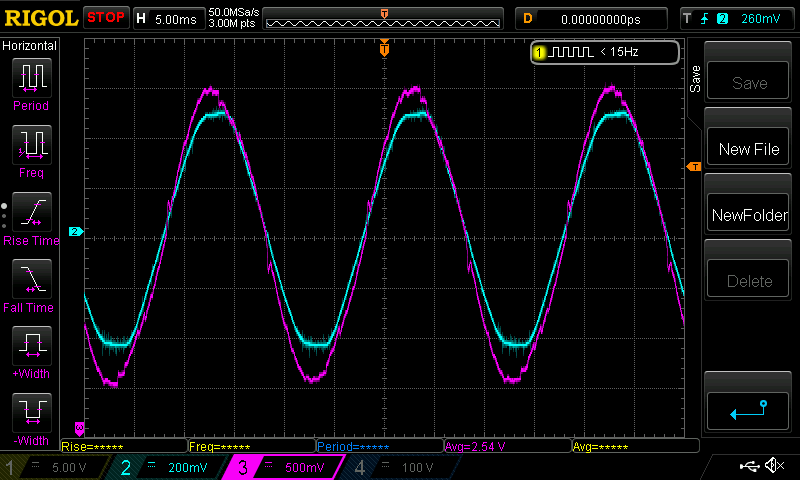Choose the Fall Time measurement icon
This screenshot has width=800, height=480.
tap(31, 279)
